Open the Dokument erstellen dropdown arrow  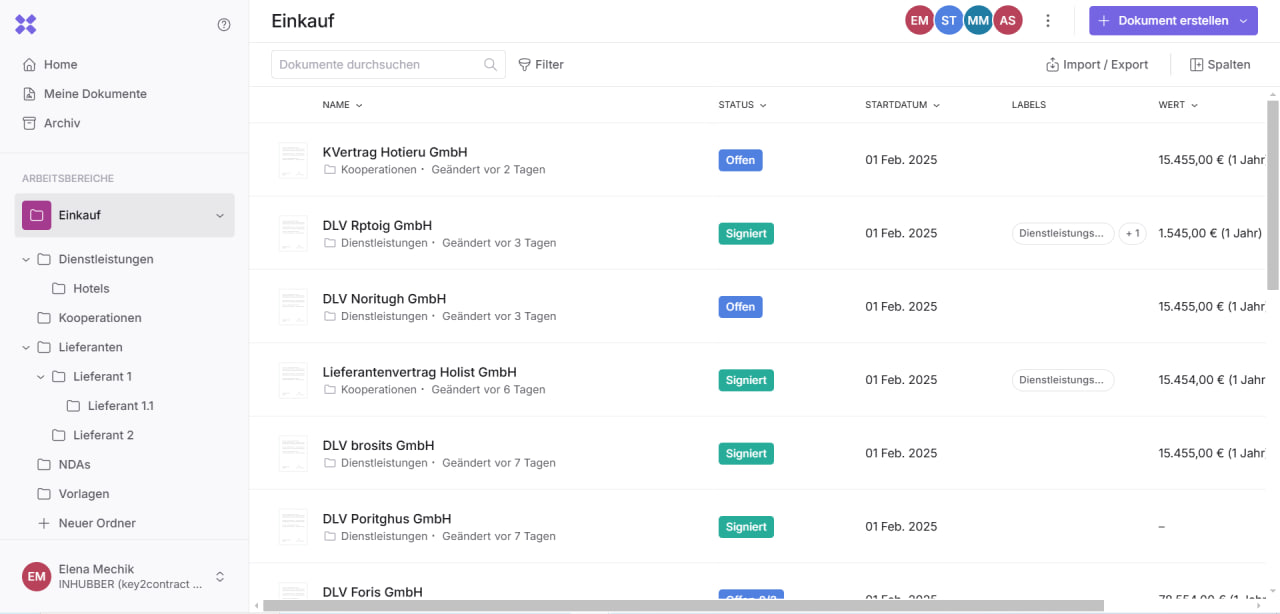[x=1243, y=21]
